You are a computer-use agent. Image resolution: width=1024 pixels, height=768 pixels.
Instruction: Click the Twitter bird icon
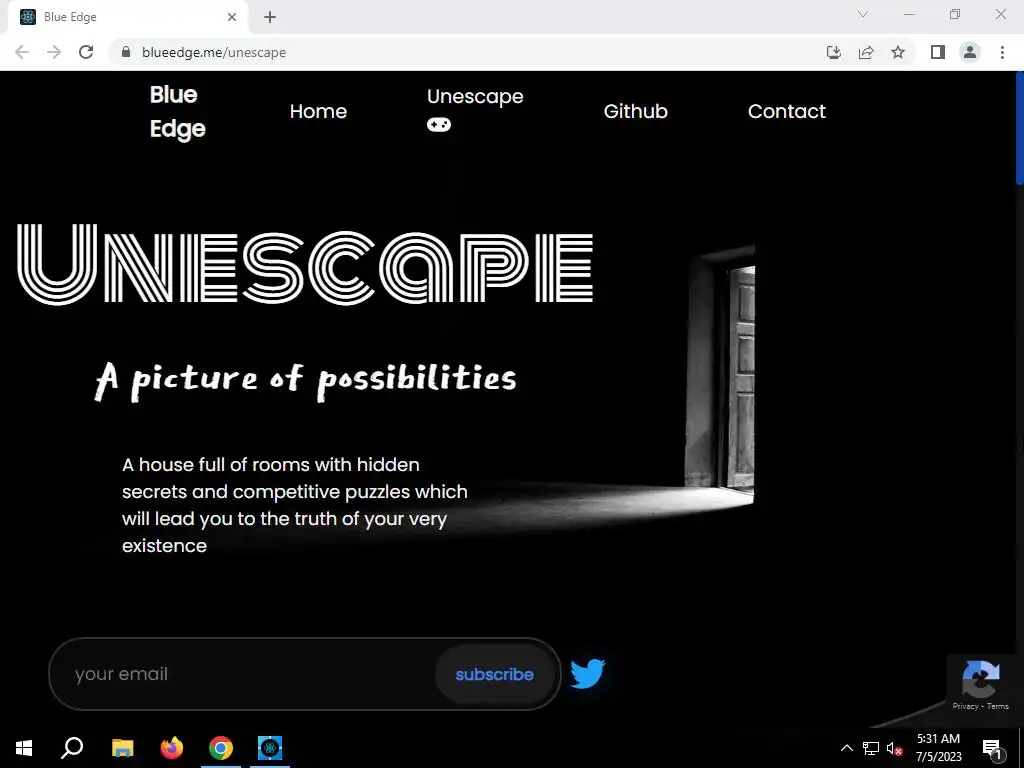click(x=588, y=673)
